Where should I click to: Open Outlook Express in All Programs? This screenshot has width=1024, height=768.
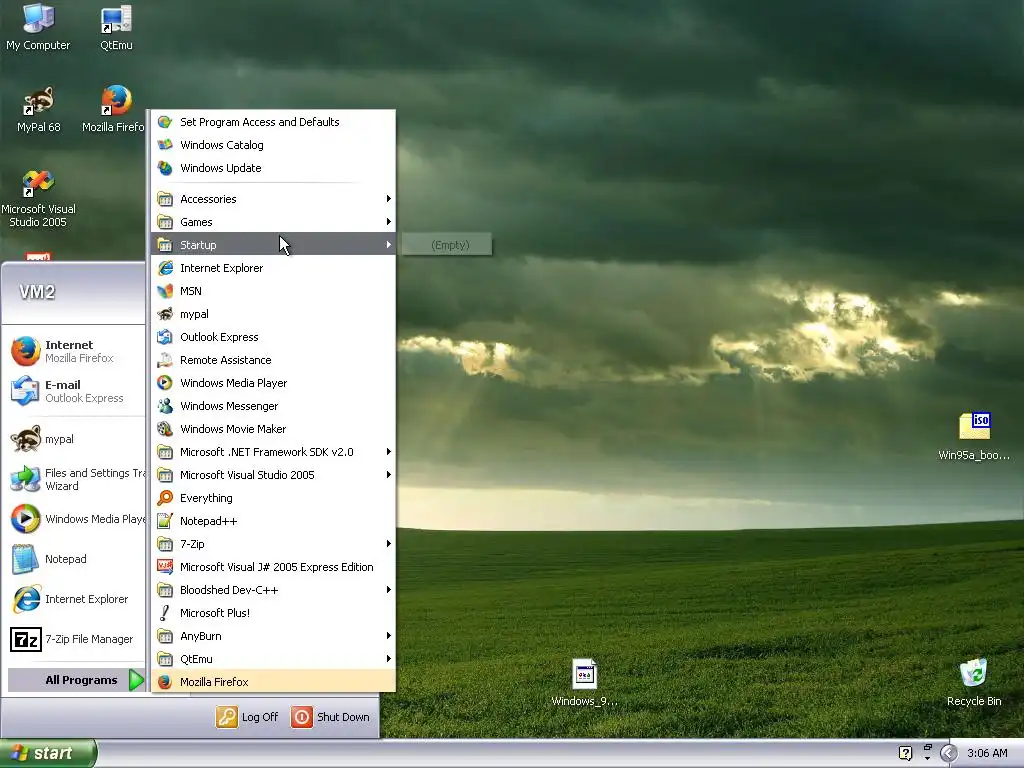click(x=273, y=337)
